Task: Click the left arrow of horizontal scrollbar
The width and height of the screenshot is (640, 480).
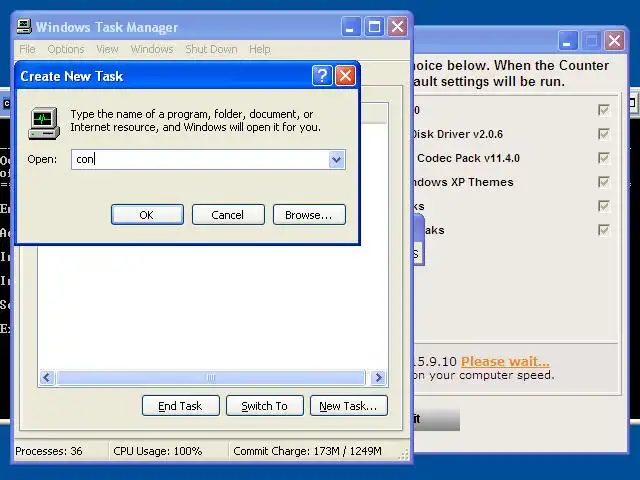Action: 47,378
